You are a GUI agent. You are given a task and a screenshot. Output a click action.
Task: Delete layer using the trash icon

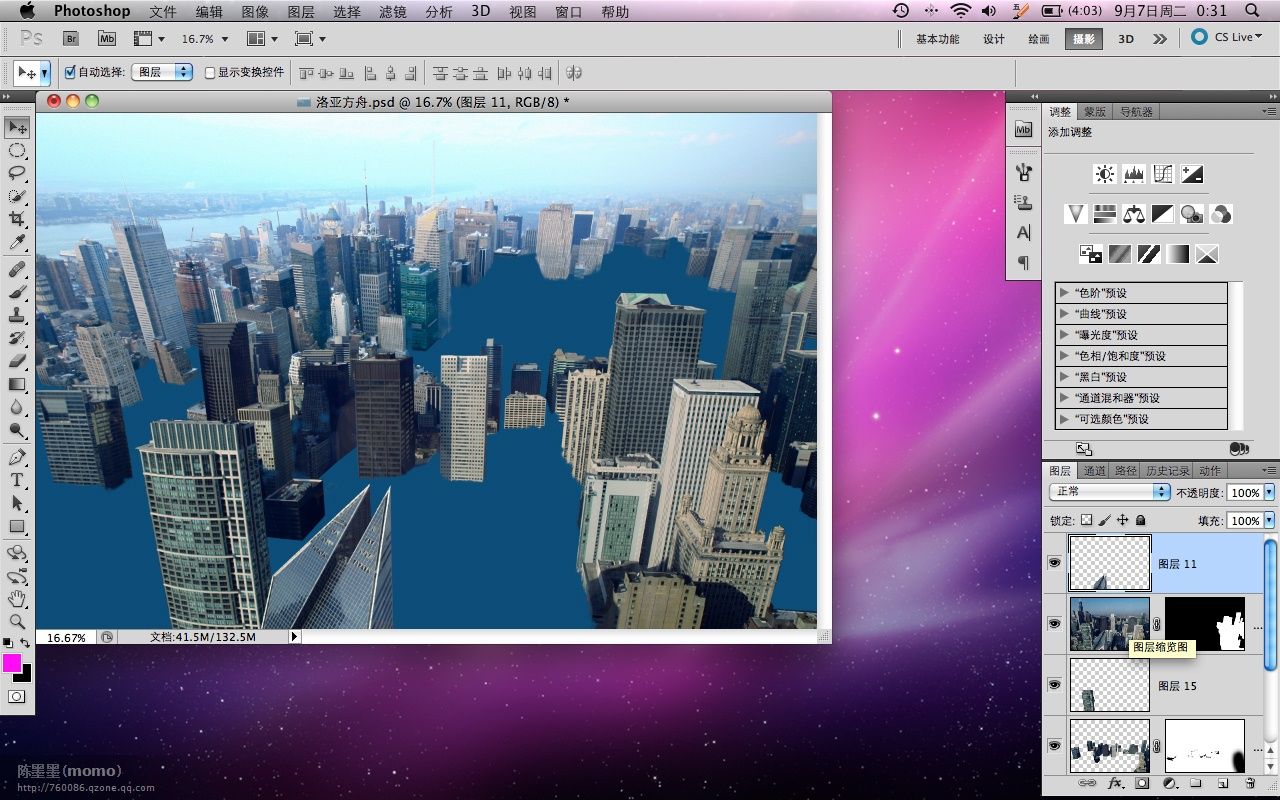tap(1250, 784)
